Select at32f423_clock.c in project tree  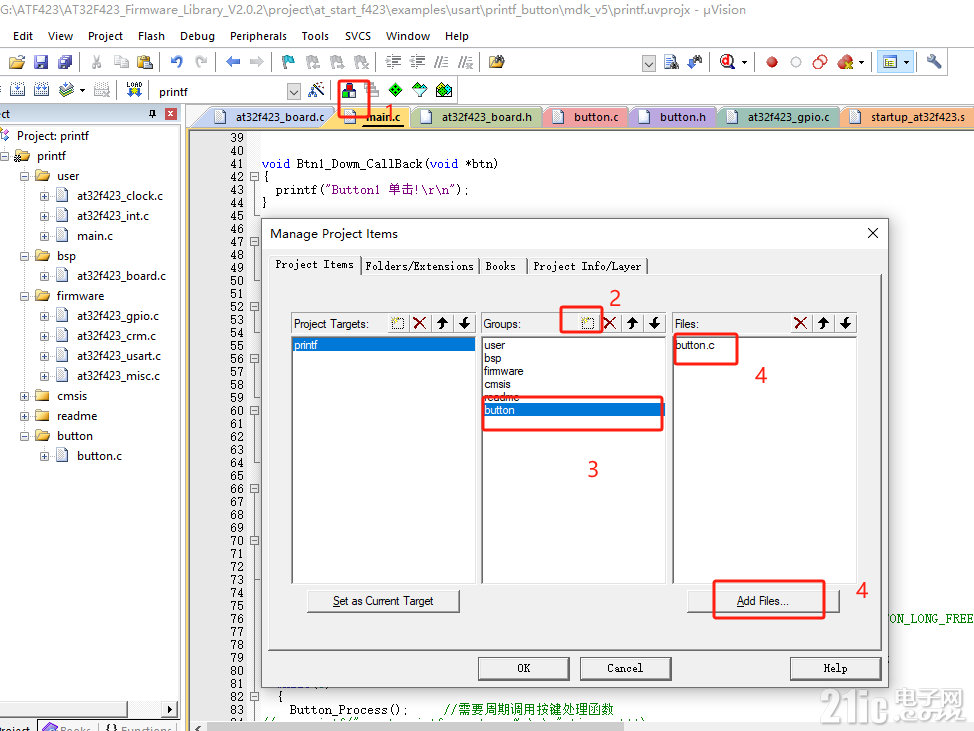pos(120,196)
